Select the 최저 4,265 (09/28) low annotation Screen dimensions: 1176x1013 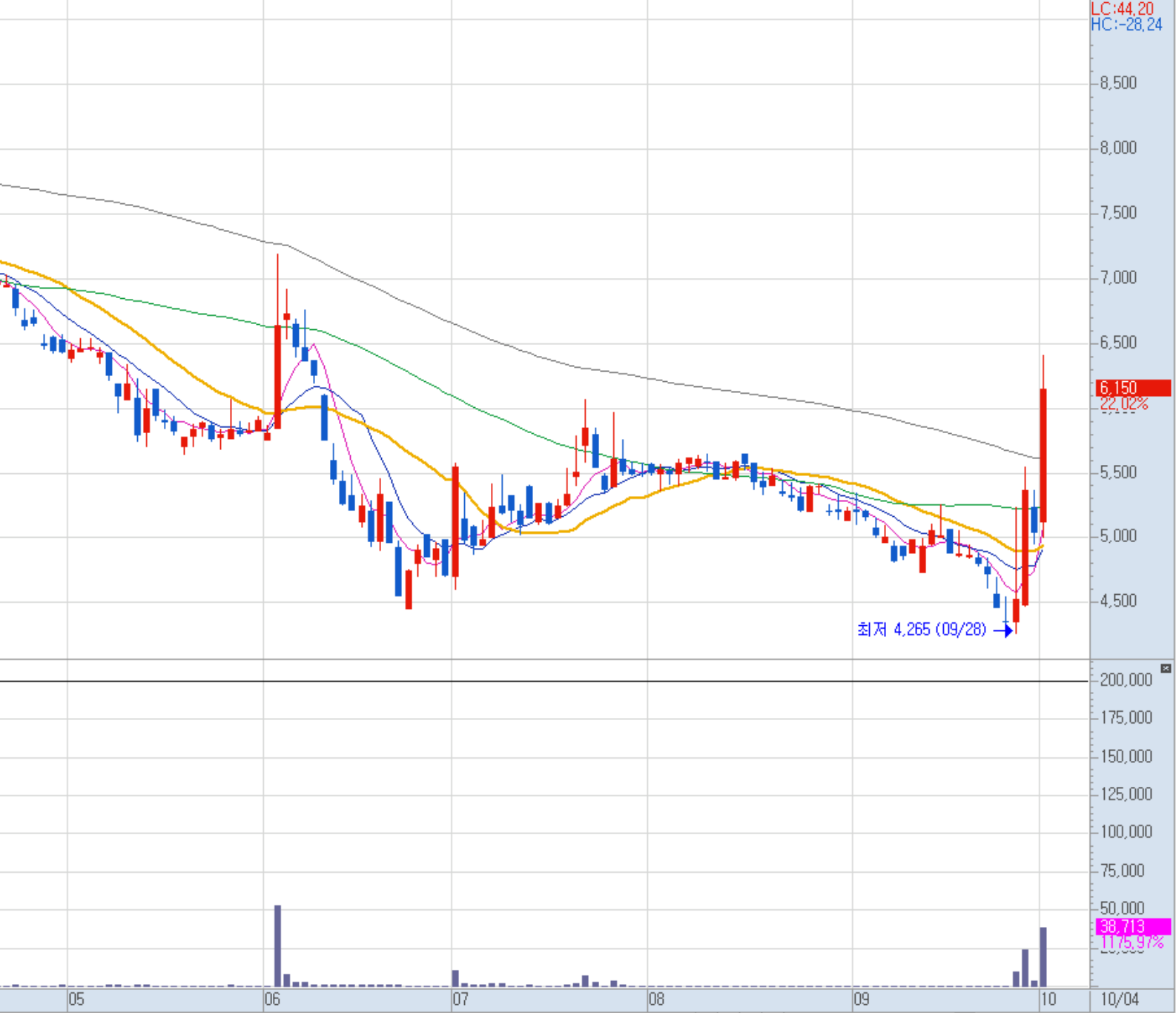(x=922, y=630)
